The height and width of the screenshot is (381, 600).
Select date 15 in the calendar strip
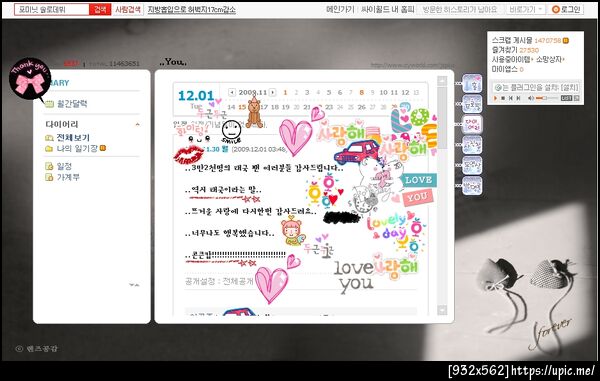click(x=242, y=107)
